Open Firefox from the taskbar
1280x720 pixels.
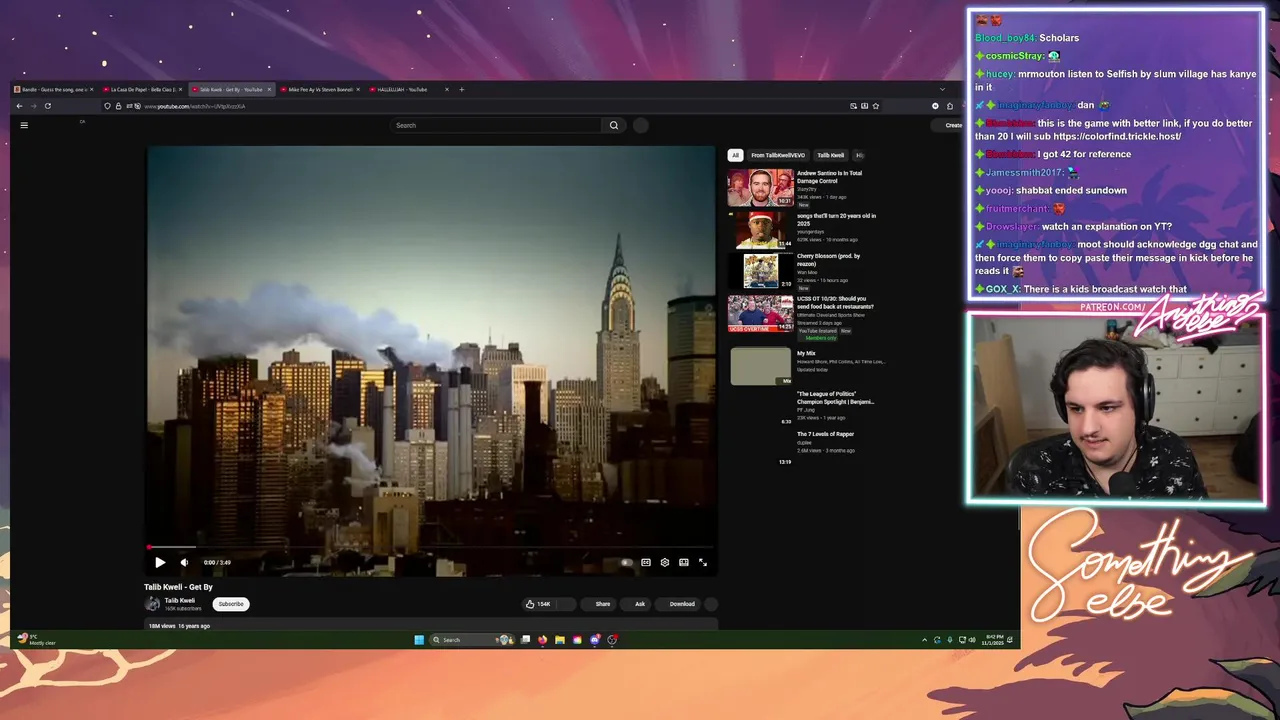542,640
